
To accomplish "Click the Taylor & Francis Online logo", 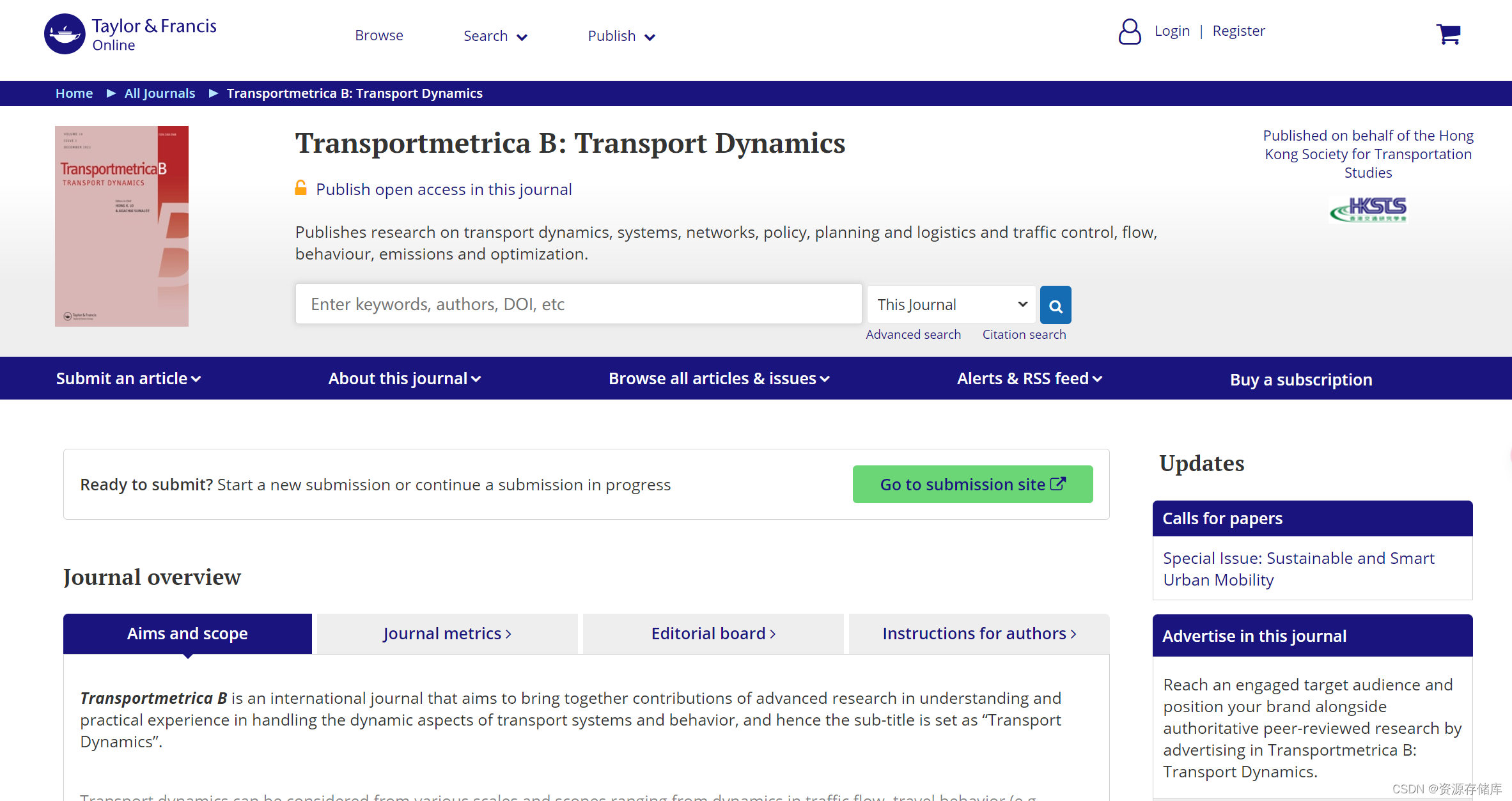I will (130, 35).
